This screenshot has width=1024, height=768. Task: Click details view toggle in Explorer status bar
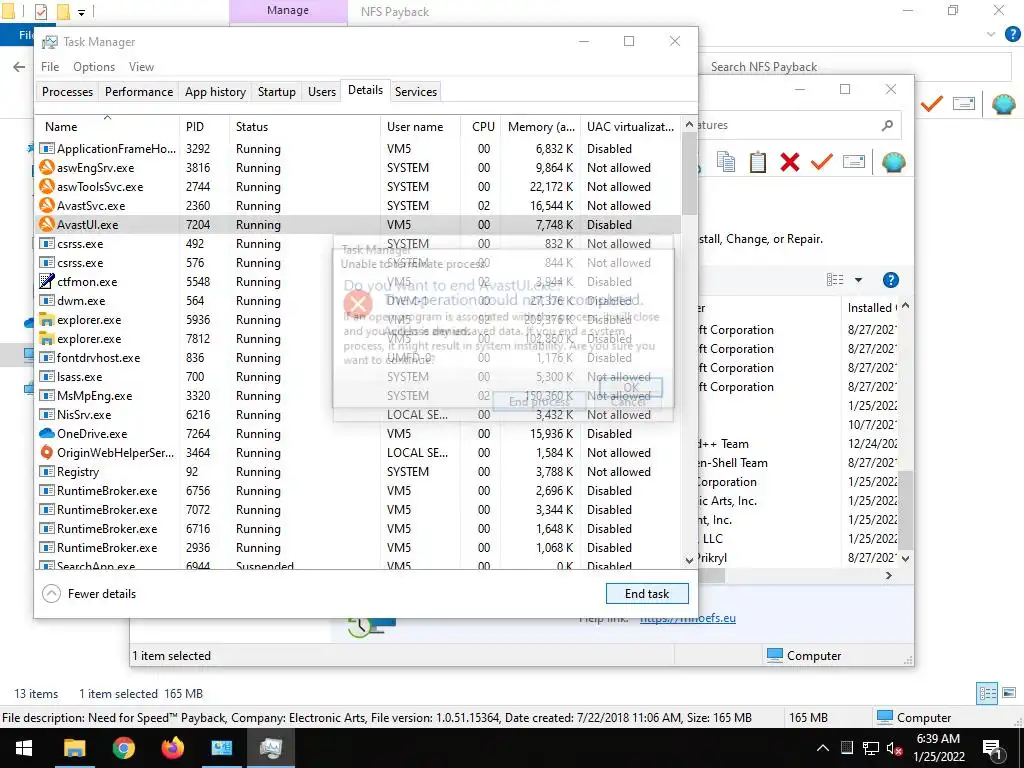tap(987, 694)
